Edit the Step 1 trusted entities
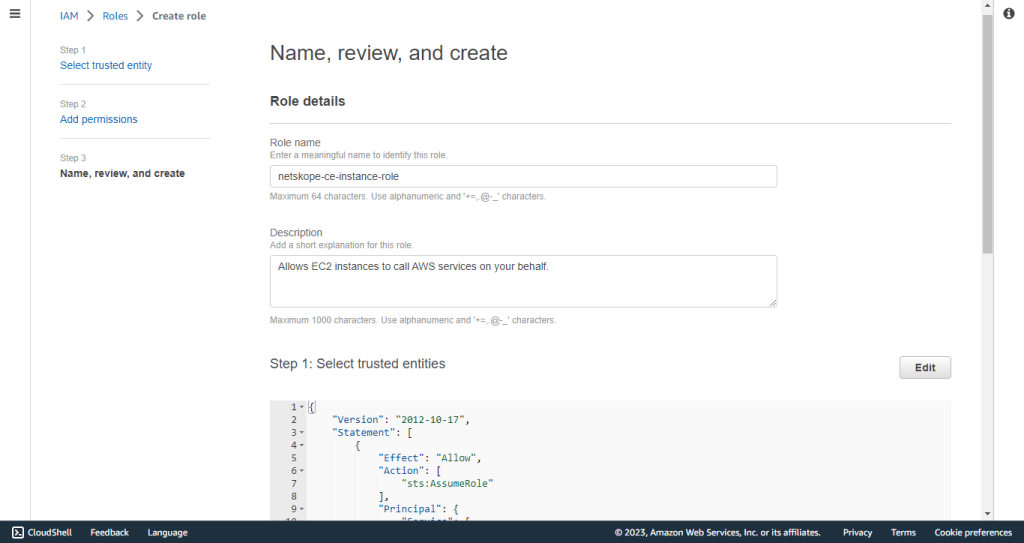The image size is (1024, 543). pyautogui.click(x=925, y=367)
